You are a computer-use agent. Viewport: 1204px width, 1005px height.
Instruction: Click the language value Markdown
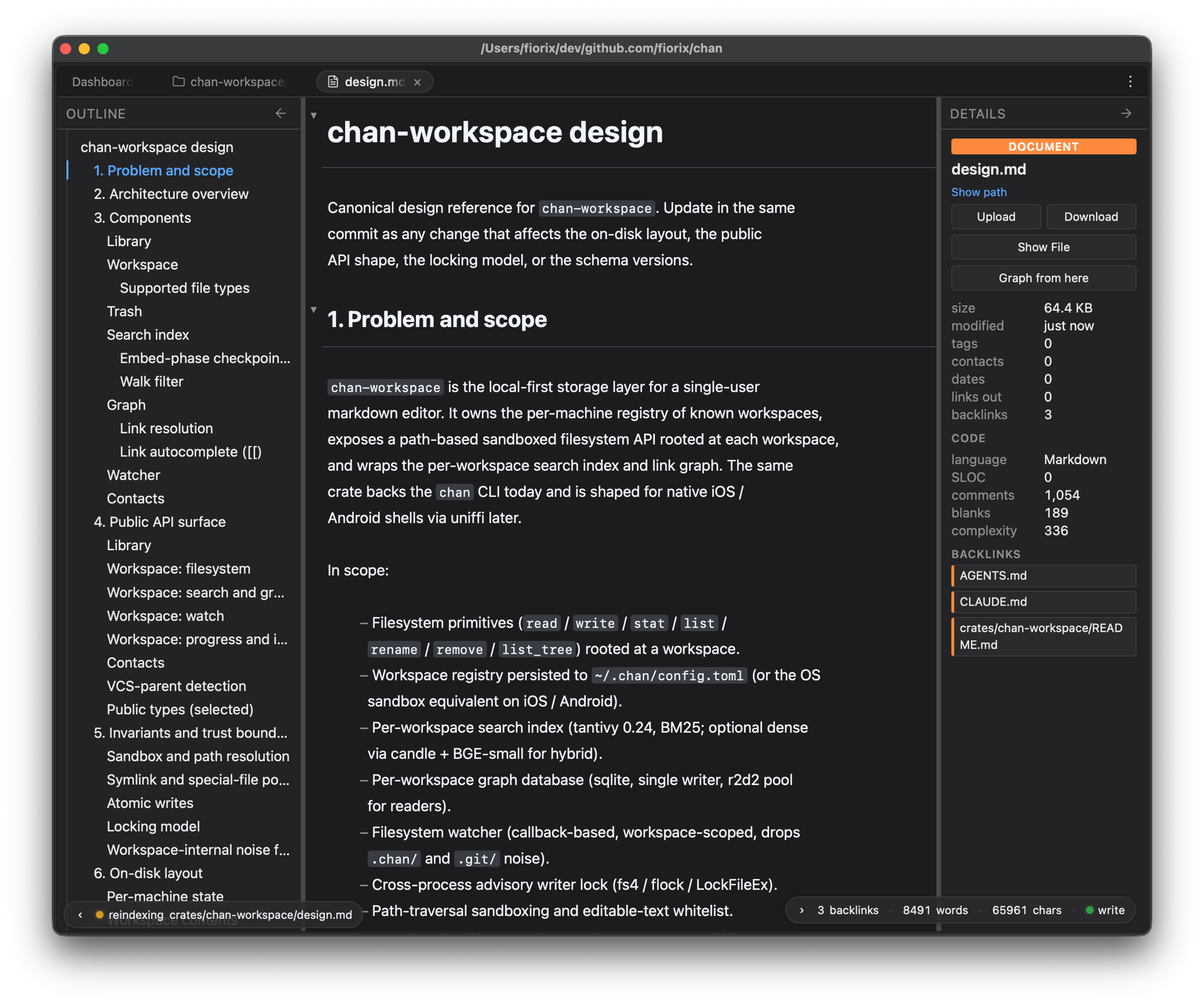tap(1075, 460)
